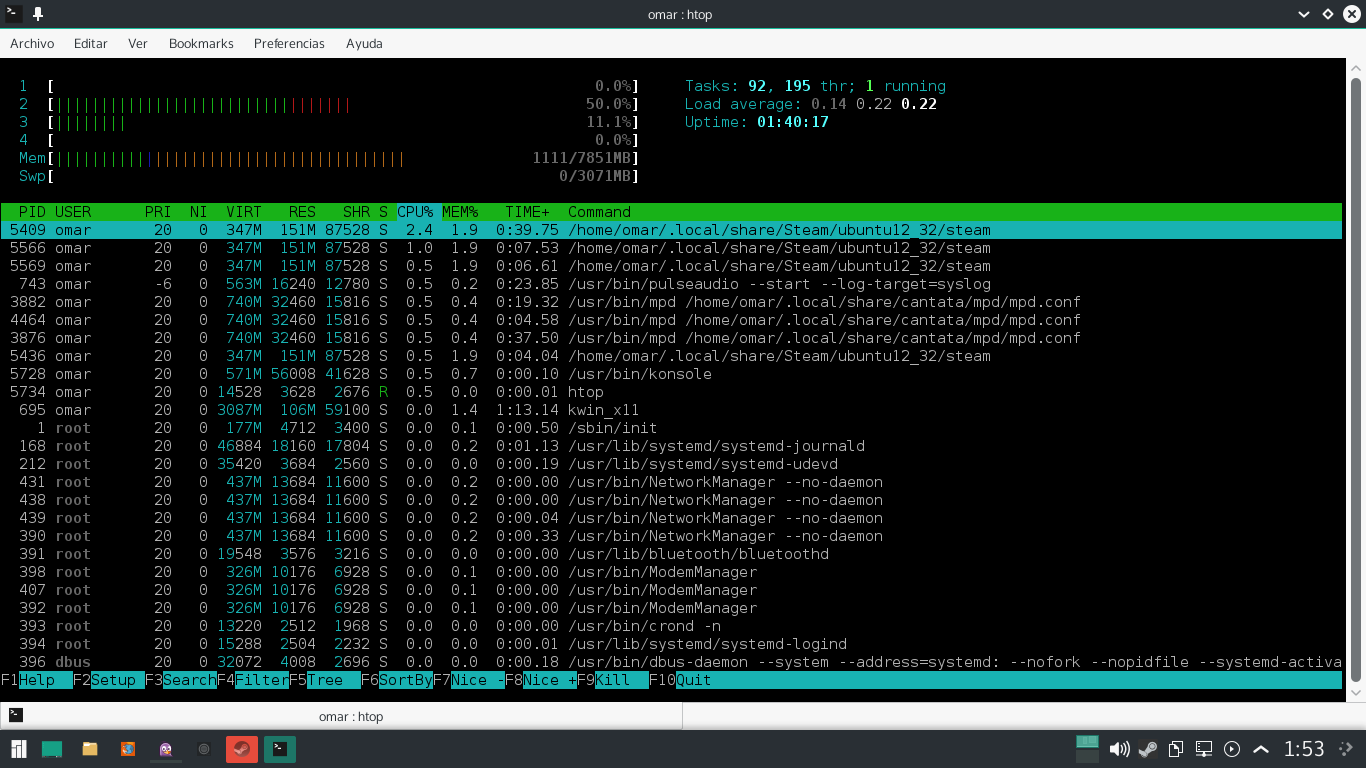The height and width of the screenshot is (768, 1366).
Task: Select the kwin_x11 process row
Action: [671, 410]
